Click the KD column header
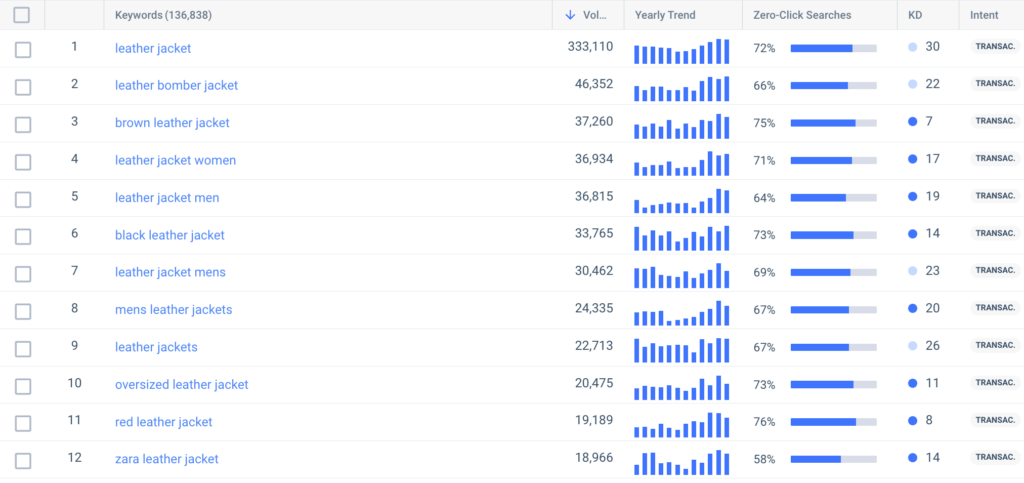1024x483 pixels. [915, 15]
